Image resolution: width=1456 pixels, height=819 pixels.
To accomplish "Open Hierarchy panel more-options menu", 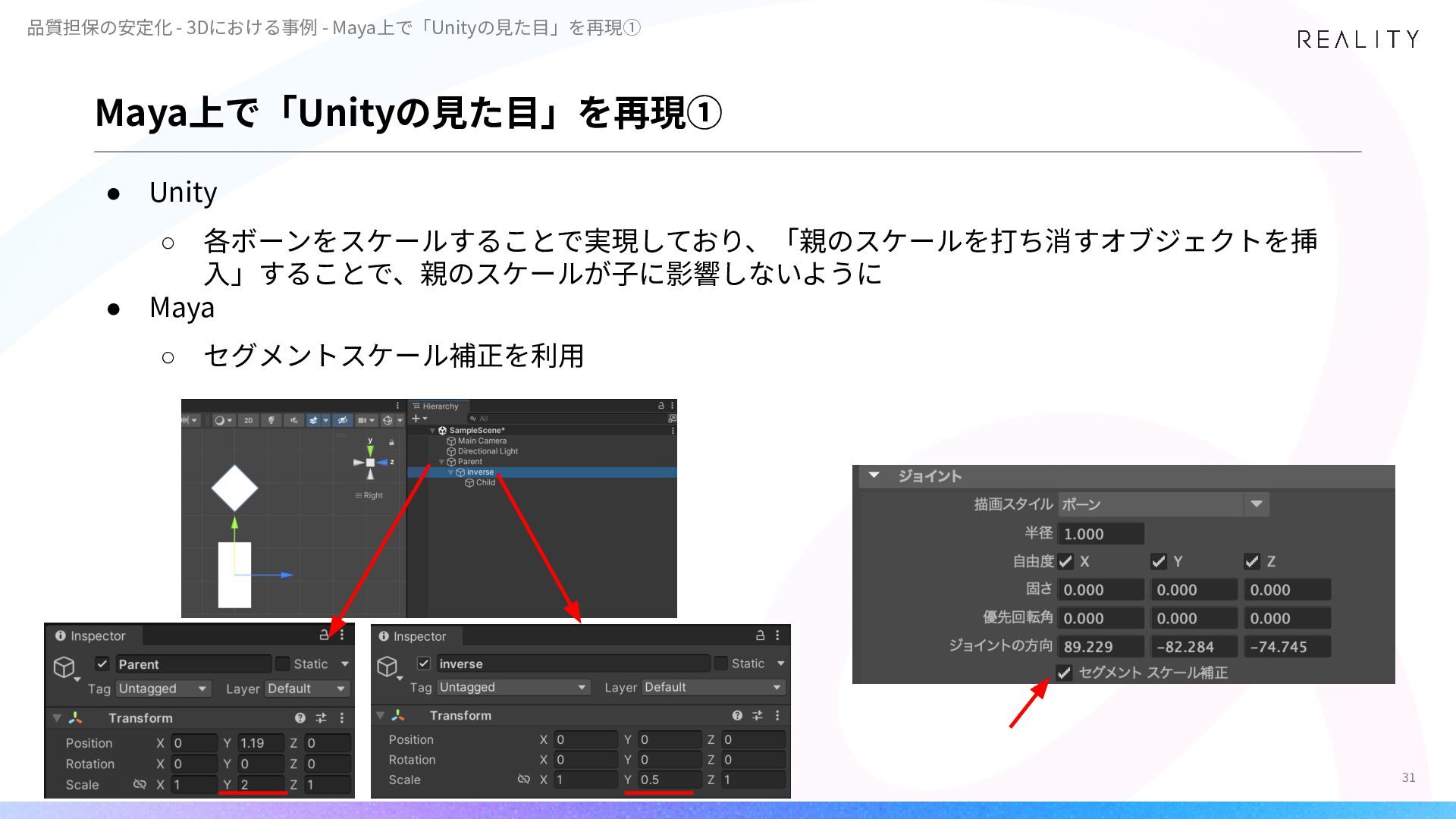I will pyautogui.click(x=672, y=406).
